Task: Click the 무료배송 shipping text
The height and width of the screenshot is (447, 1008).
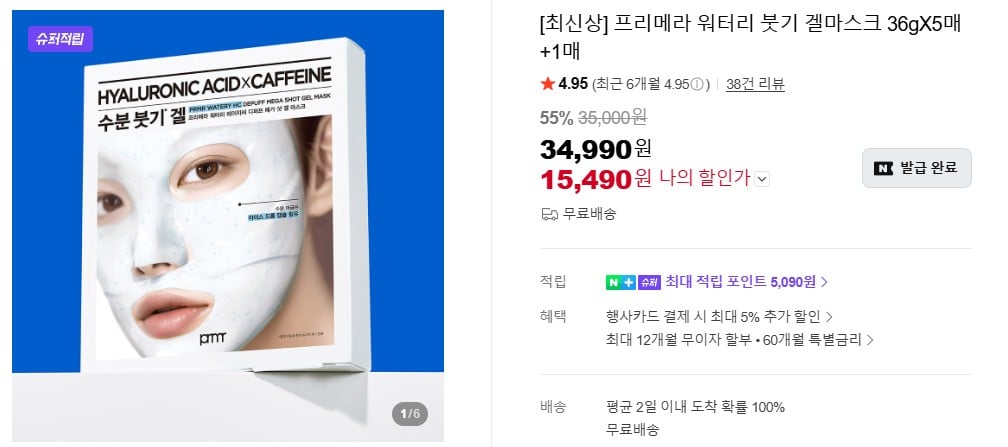Action: [x=589, y=214]
